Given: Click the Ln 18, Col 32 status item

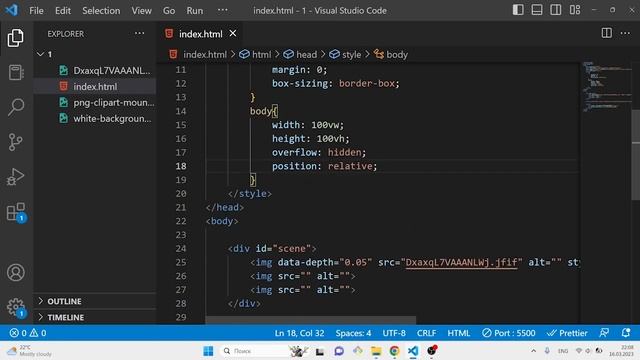Looking at the screenshot, I should pyautogui.click(x=300, y=333).
